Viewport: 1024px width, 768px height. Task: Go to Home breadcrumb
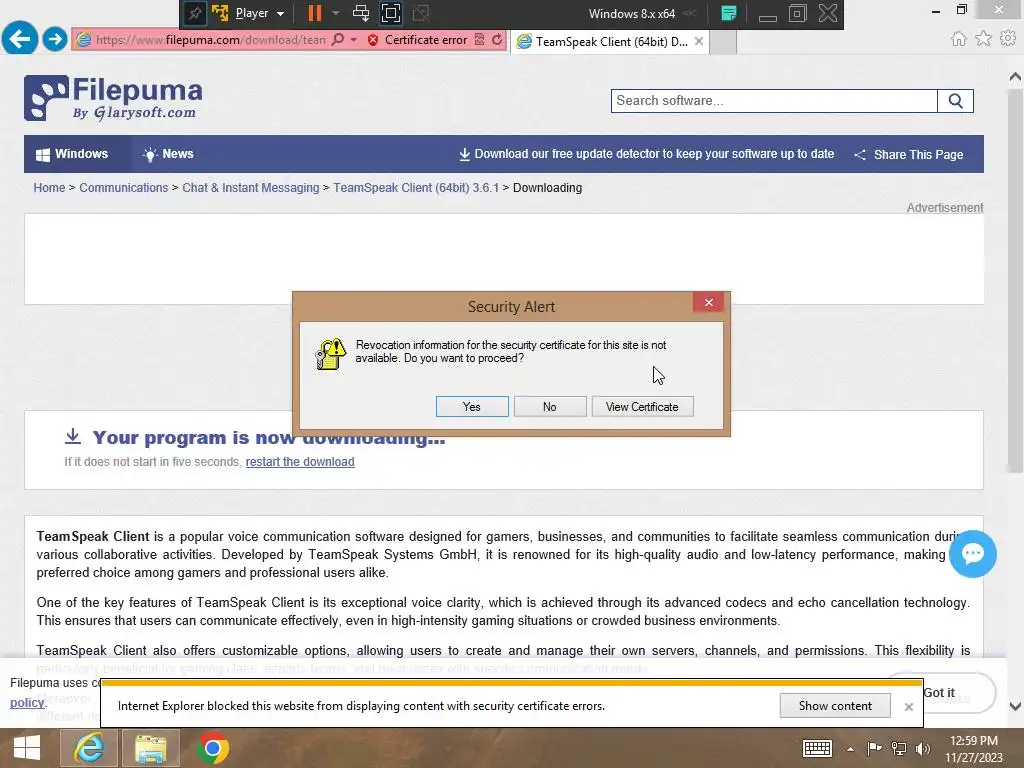pos(49,187)
